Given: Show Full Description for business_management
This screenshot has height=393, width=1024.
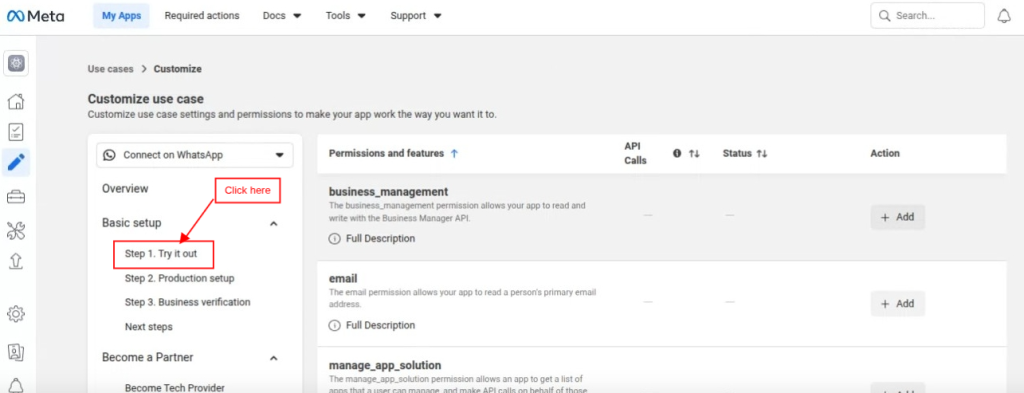Looking at the screenshot, I should coord(372,238).
